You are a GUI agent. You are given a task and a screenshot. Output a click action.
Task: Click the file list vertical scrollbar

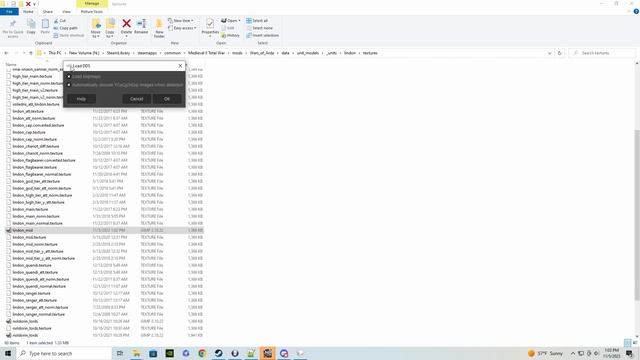tap(637, 216)
